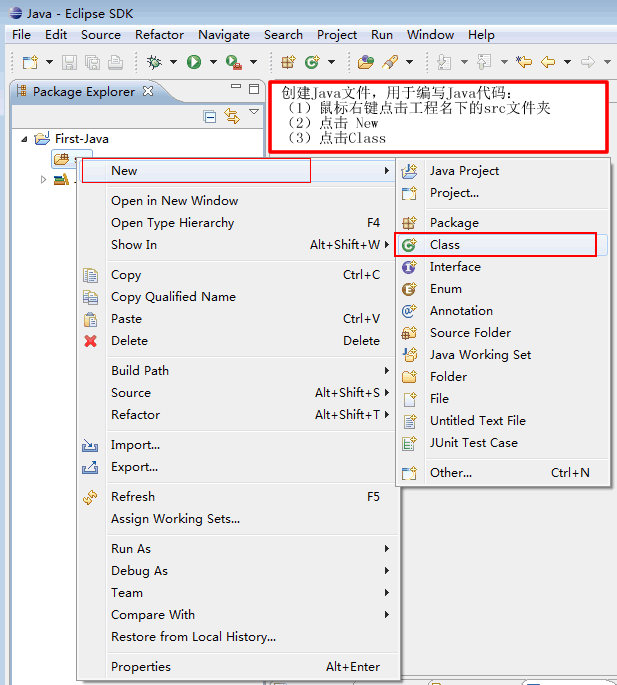This screenshot has width=617, height=685.
Task: Expand the library node under First-Java
Action: (43, 180)
